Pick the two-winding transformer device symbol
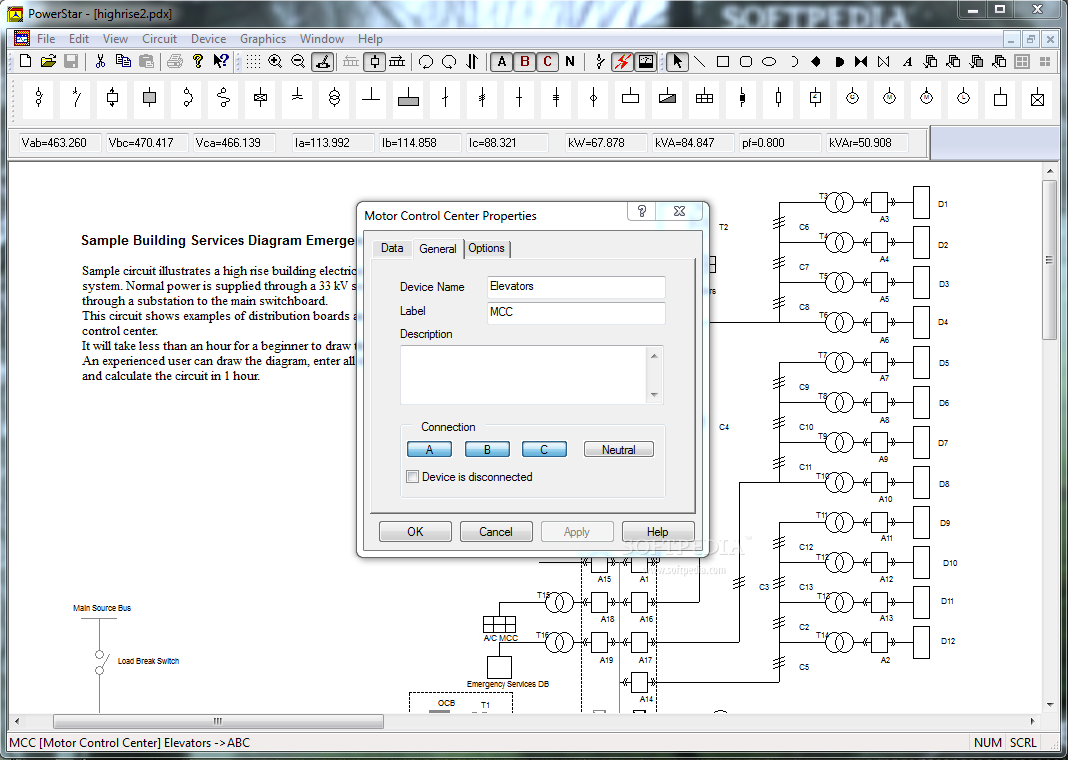The width and height of the screenshot is (1068, 760). pos(334,99)
